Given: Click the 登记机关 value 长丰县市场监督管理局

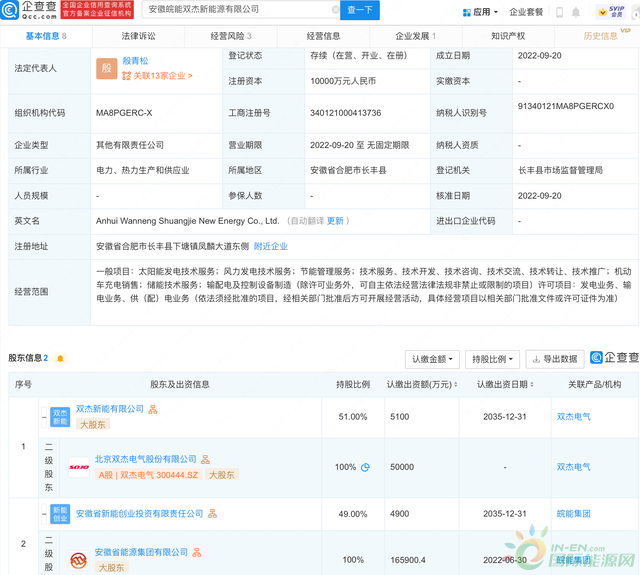Looking at the screenshot, I should click(x=560, y=171).
